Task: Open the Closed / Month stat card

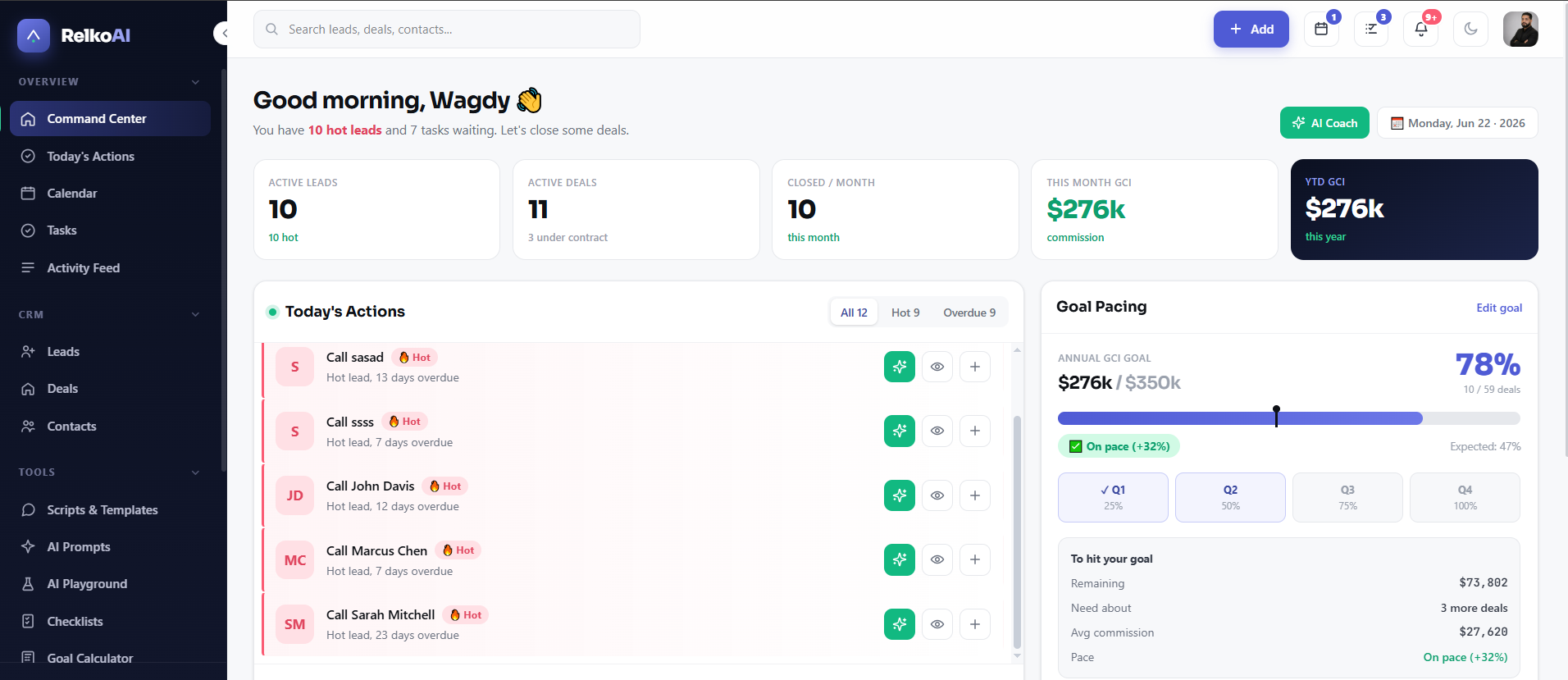Action: [896, 209]
